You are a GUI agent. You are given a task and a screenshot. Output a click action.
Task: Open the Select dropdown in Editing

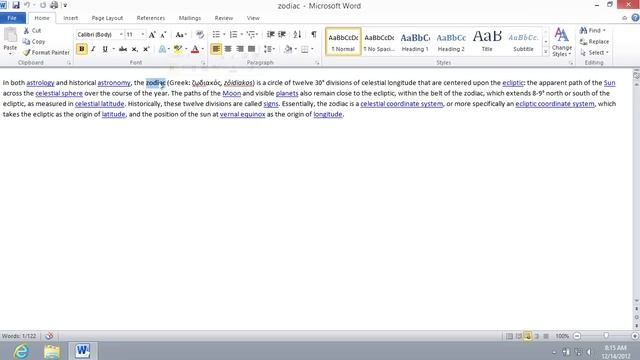594,53
